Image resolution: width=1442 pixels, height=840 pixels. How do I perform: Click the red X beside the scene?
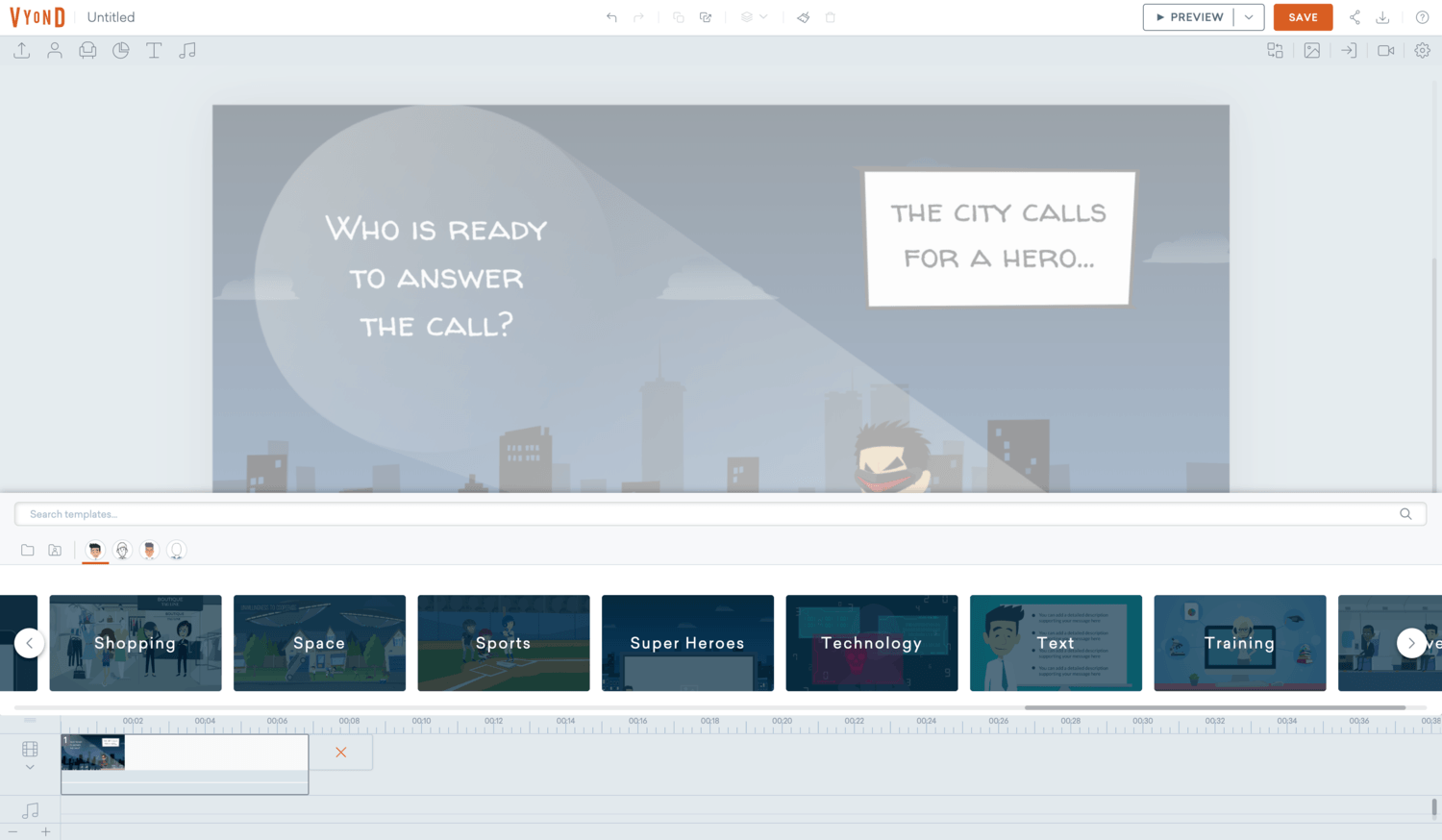click(341, 753)
